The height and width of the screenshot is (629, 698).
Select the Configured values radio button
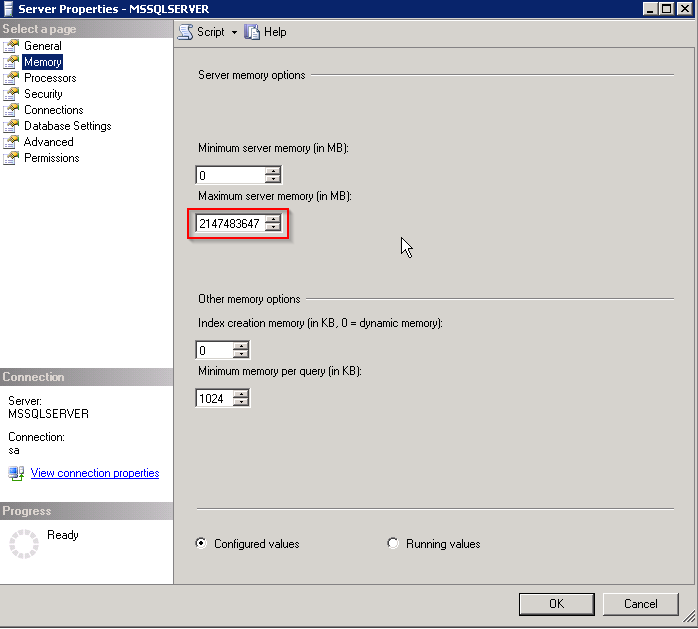point(201,543)
